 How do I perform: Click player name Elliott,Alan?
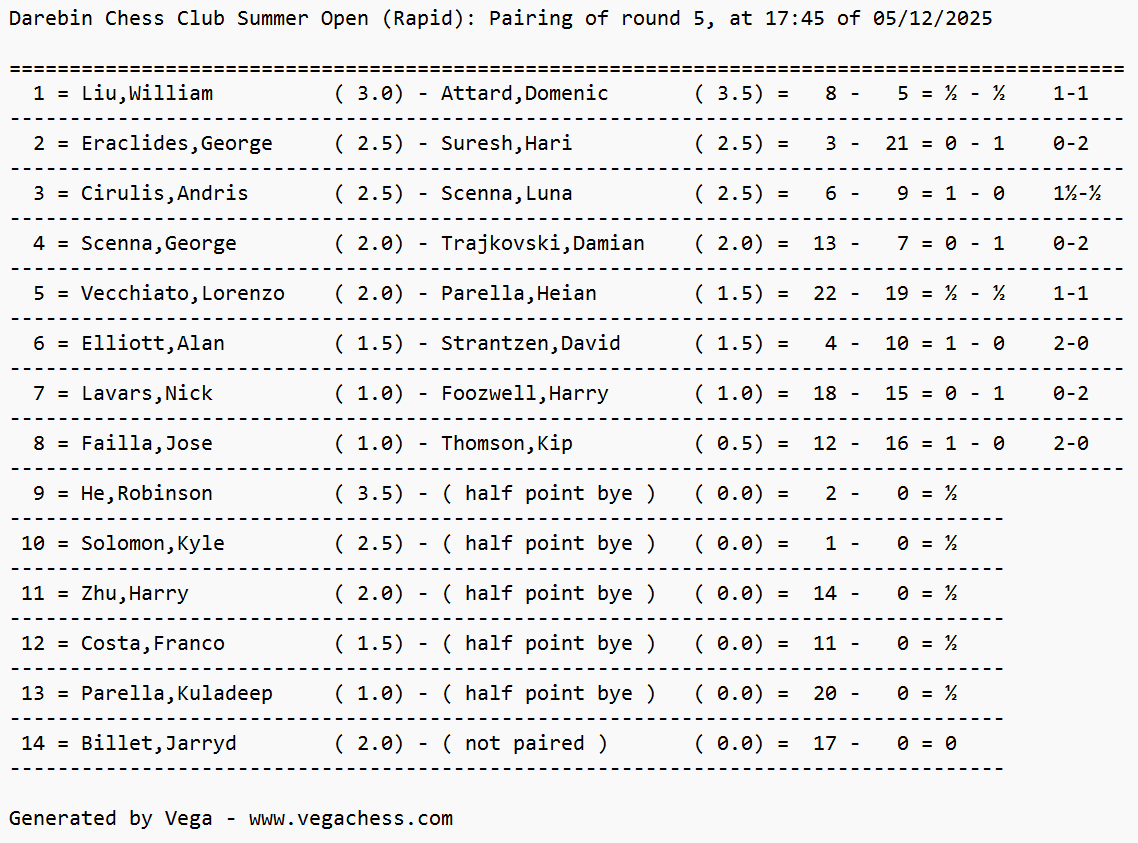pos(152,344)
